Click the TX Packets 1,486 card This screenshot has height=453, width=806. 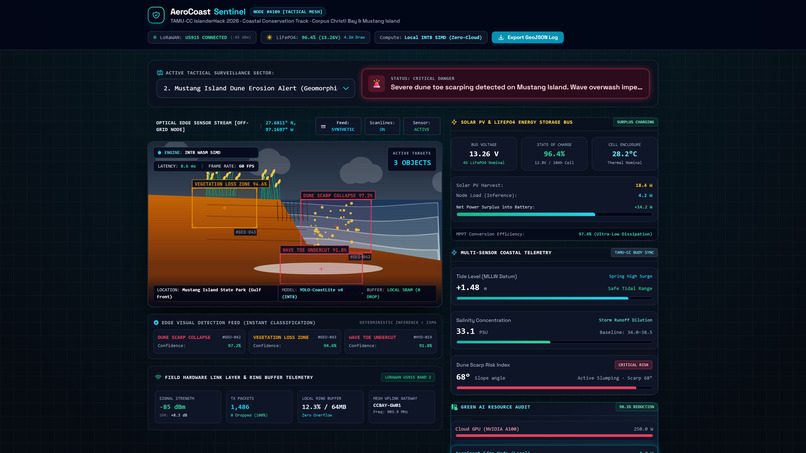[x=259, y=407]
